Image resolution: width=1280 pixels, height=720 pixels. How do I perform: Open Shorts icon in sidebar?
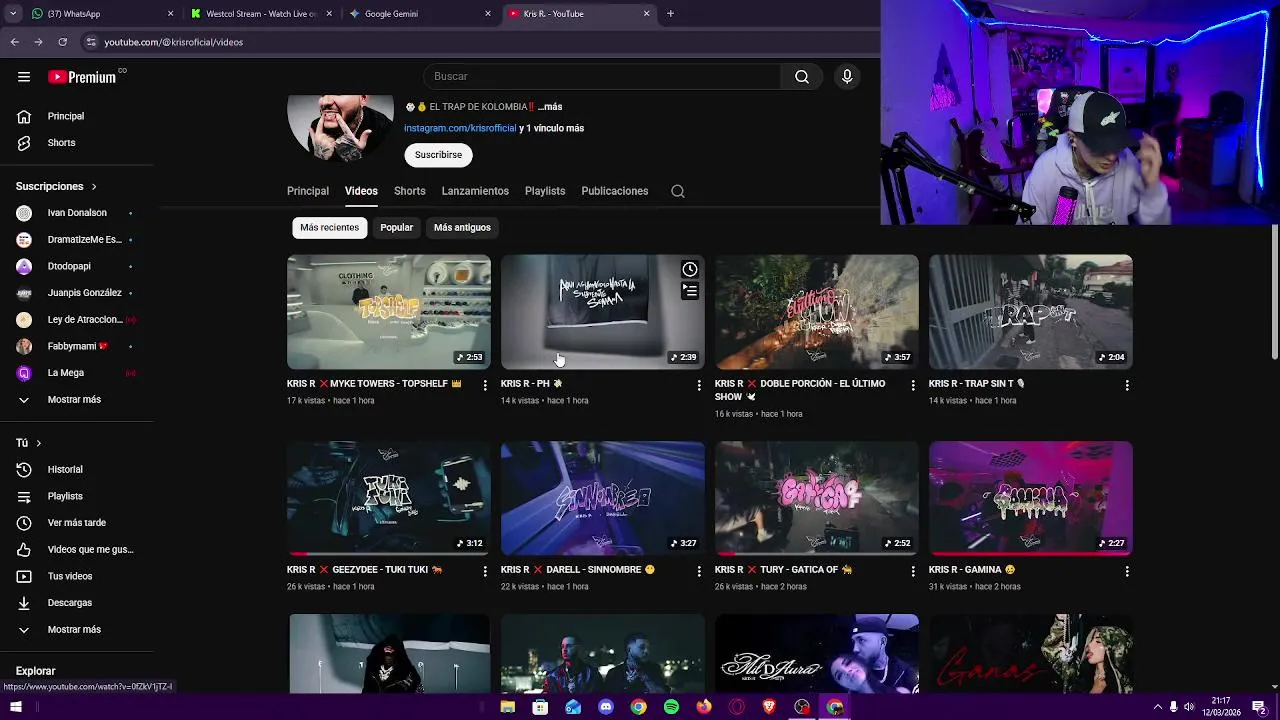tap(24, 143)
